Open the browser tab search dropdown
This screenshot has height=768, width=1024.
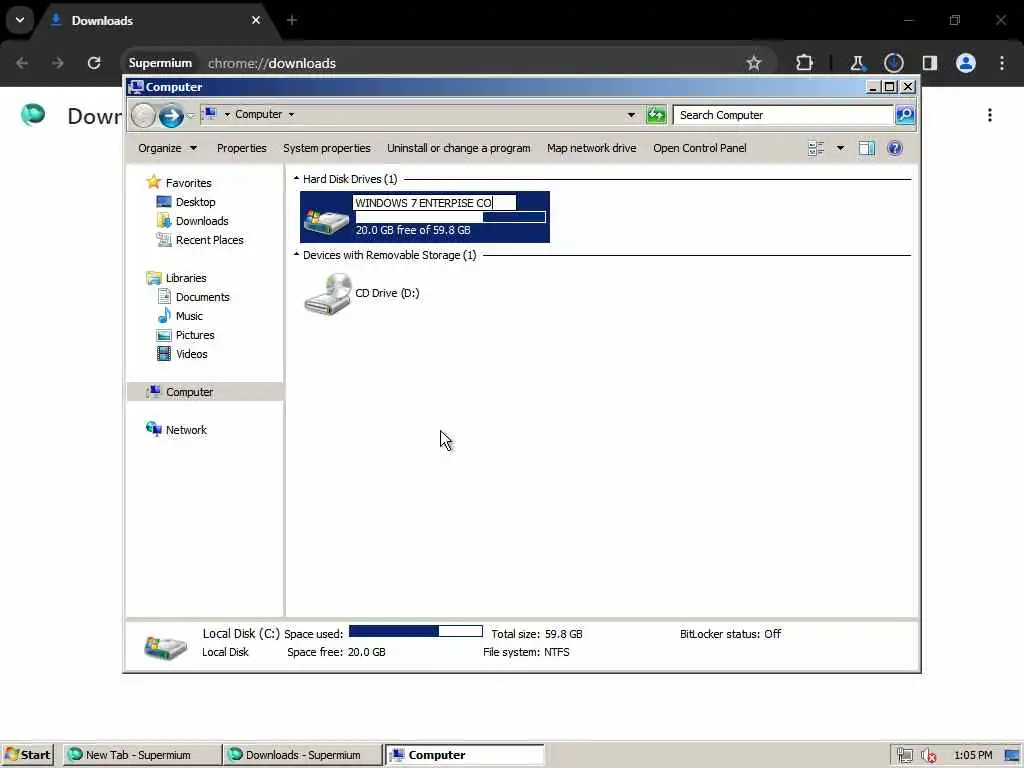[x=20, y=20]
